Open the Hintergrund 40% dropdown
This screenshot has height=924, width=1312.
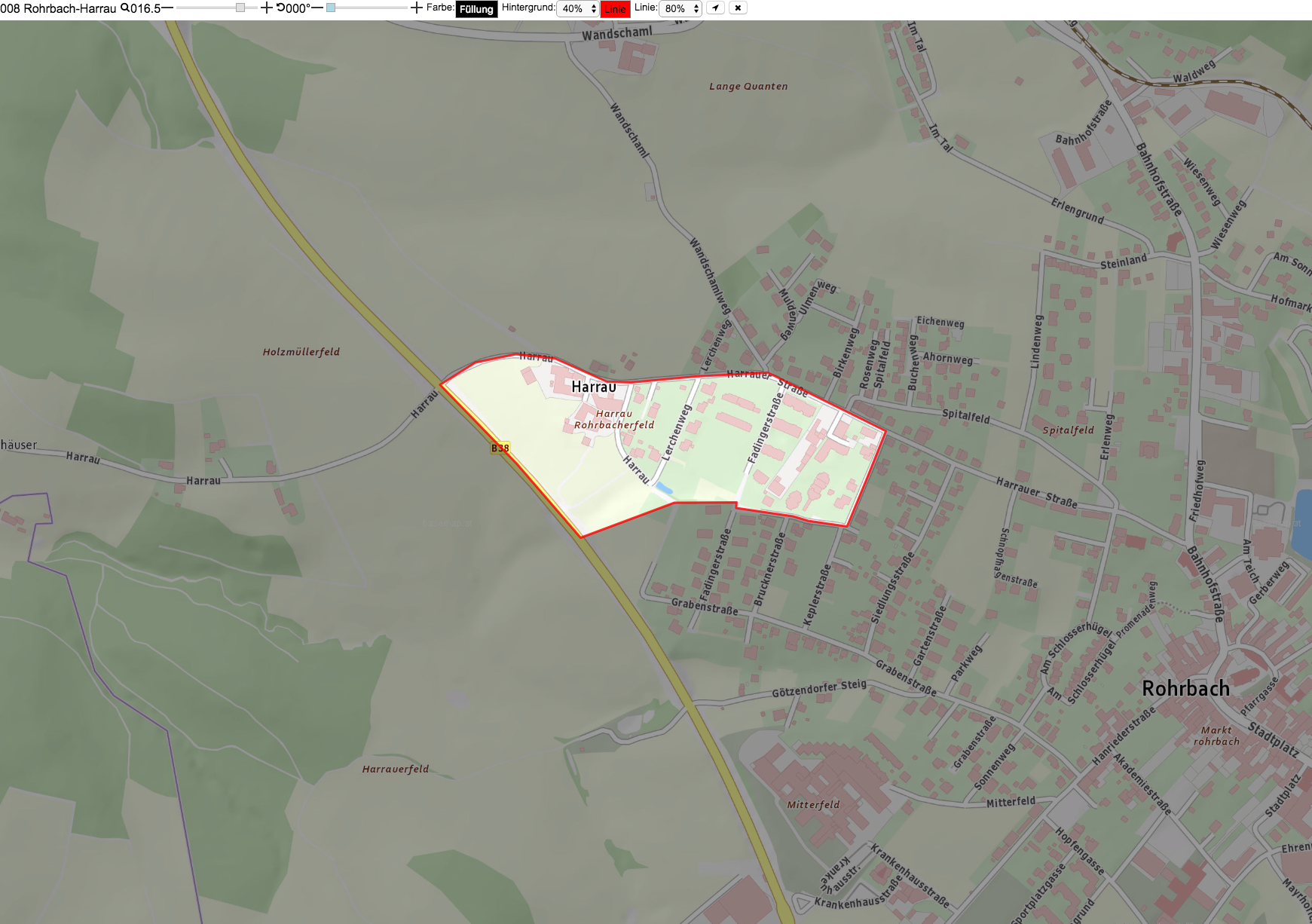click(577, 8)
